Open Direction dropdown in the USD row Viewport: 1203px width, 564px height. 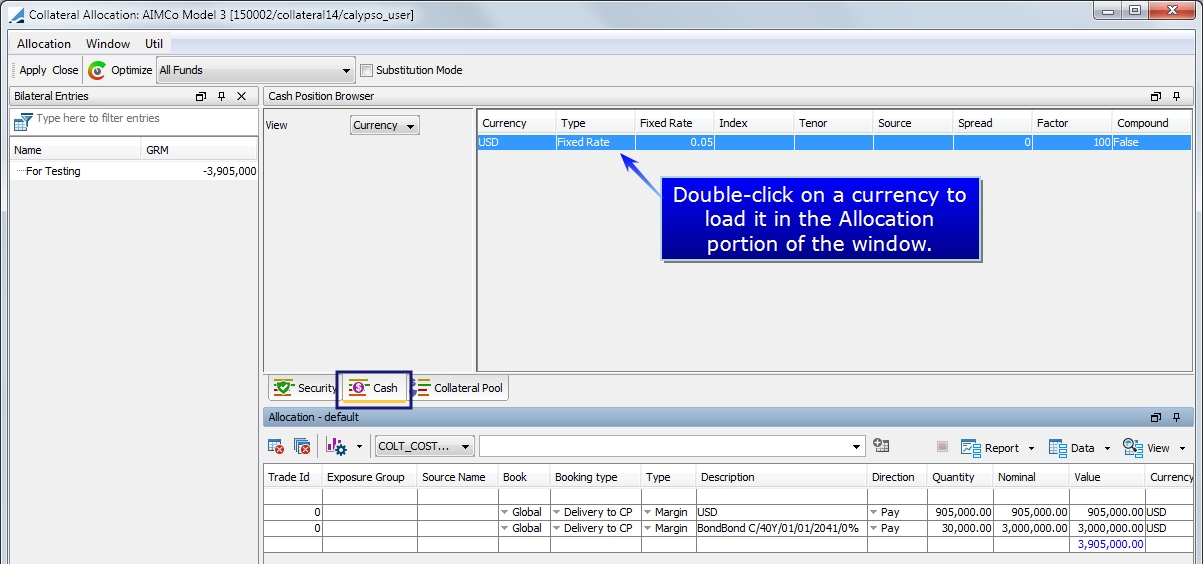click(874, 512)
